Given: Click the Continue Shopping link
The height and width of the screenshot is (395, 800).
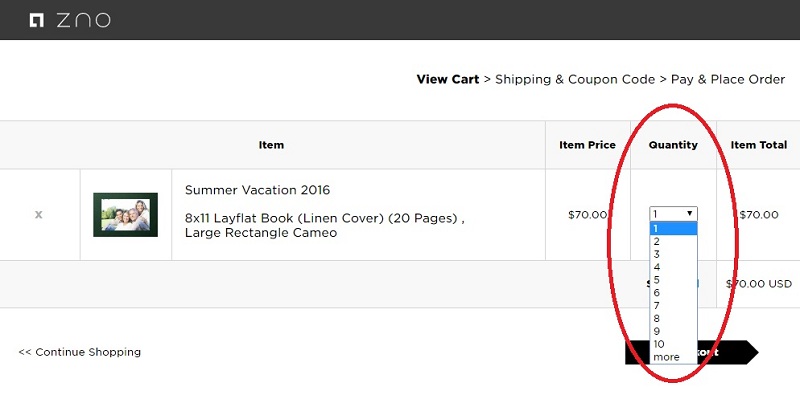Looking at the screenshot, I should click(x=80, y=352).
